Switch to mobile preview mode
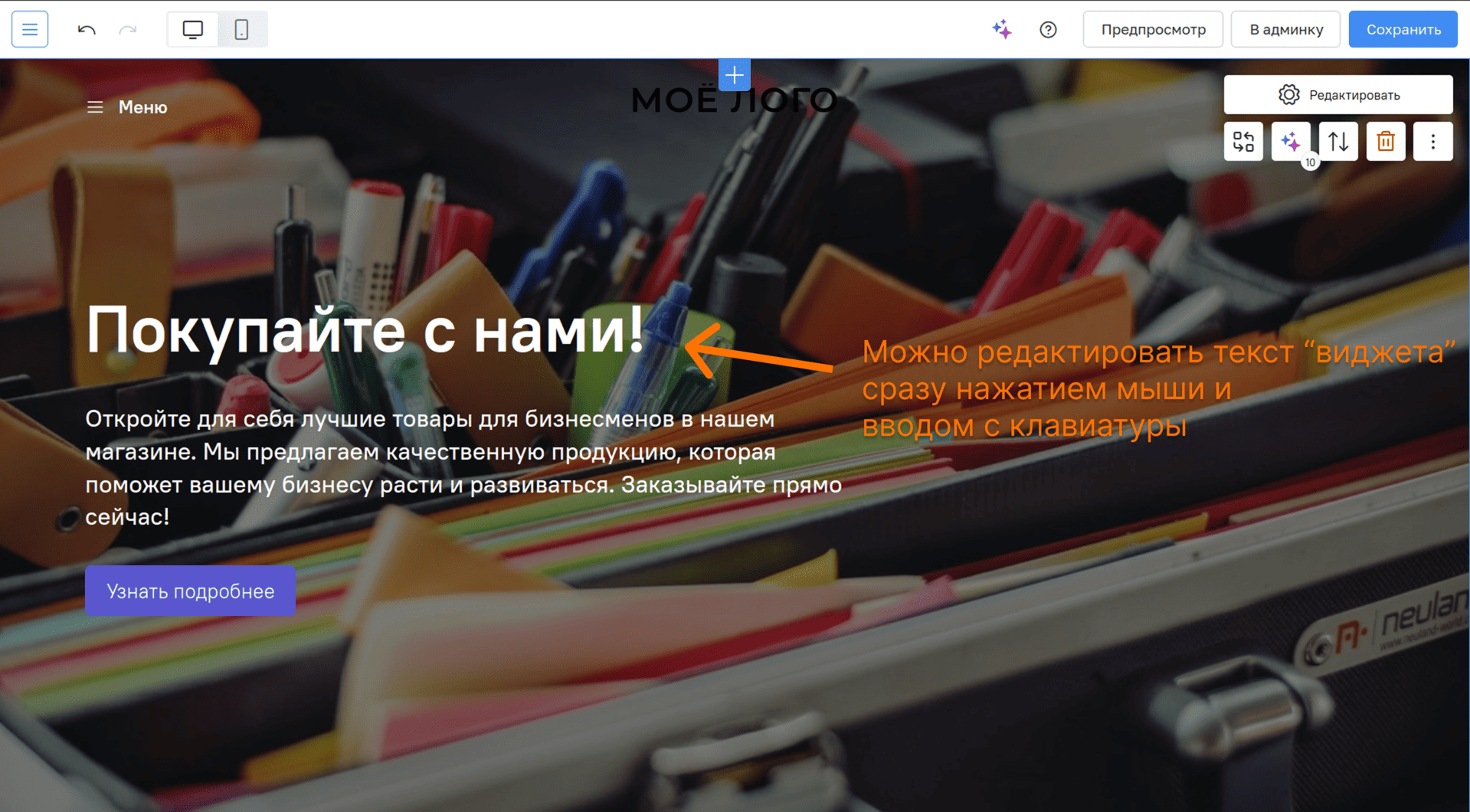 coord(241,29)
